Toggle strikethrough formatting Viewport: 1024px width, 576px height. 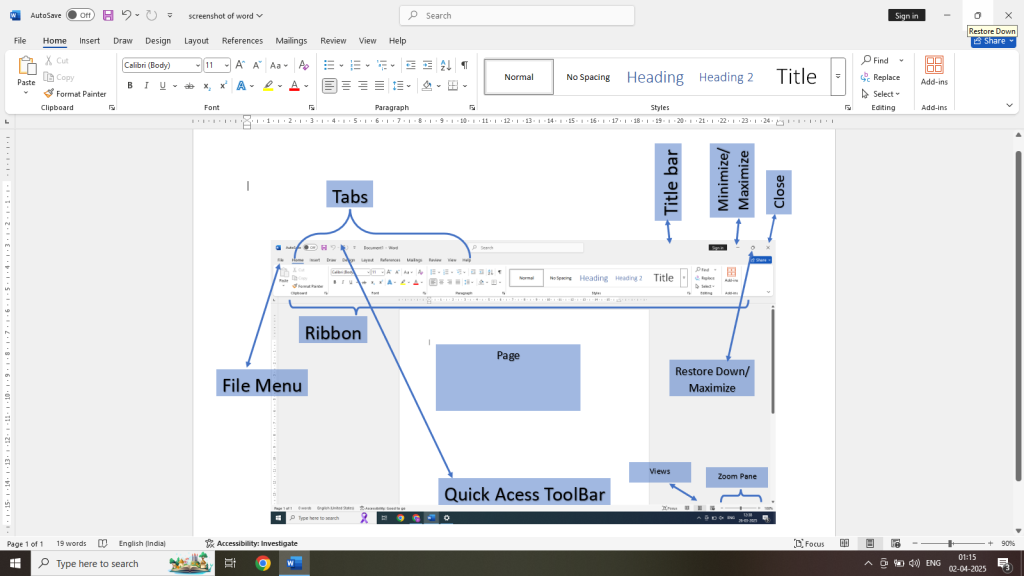tap(189, 86)
